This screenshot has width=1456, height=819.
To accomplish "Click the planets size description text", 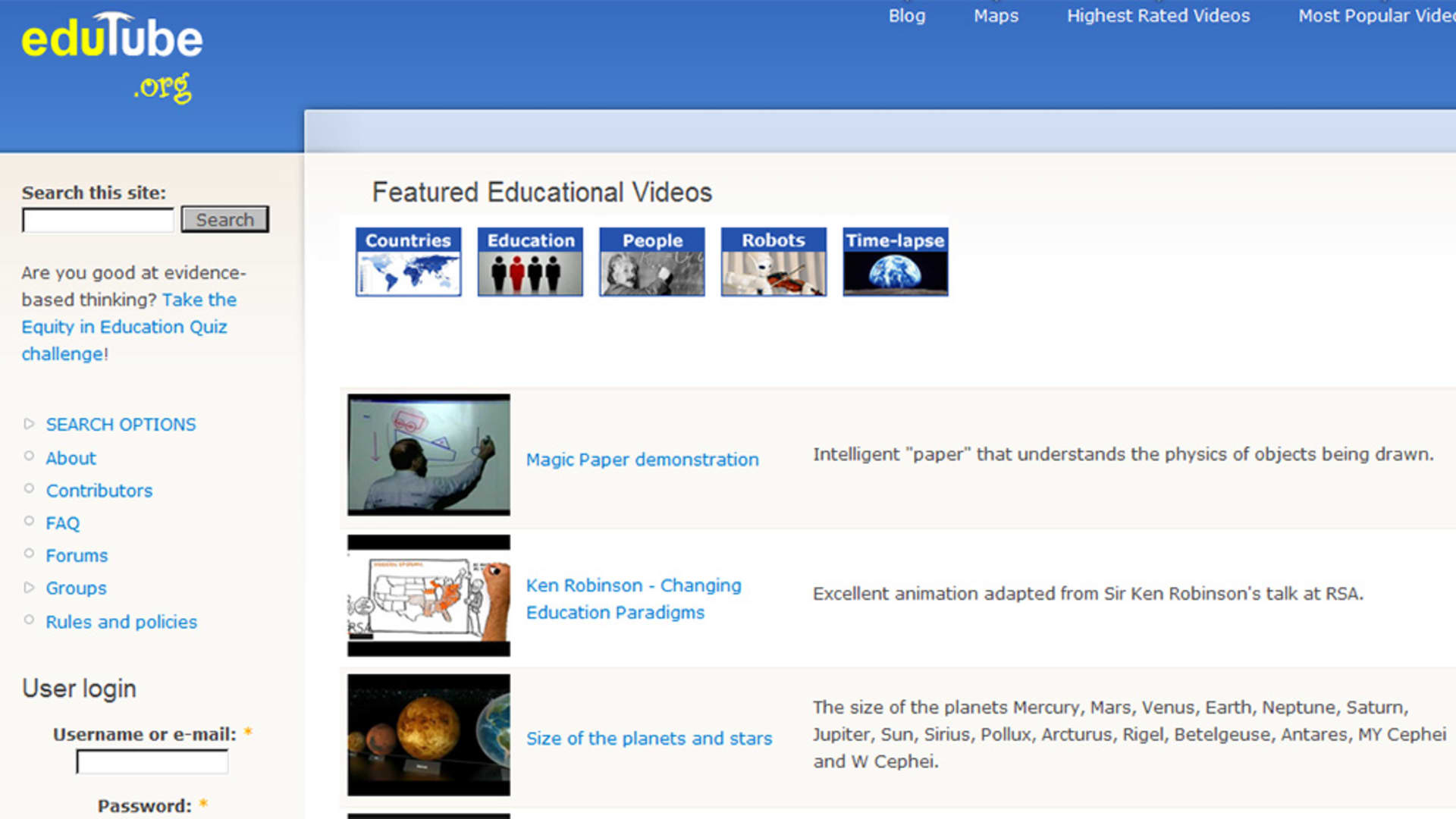I will (1129, 734).
